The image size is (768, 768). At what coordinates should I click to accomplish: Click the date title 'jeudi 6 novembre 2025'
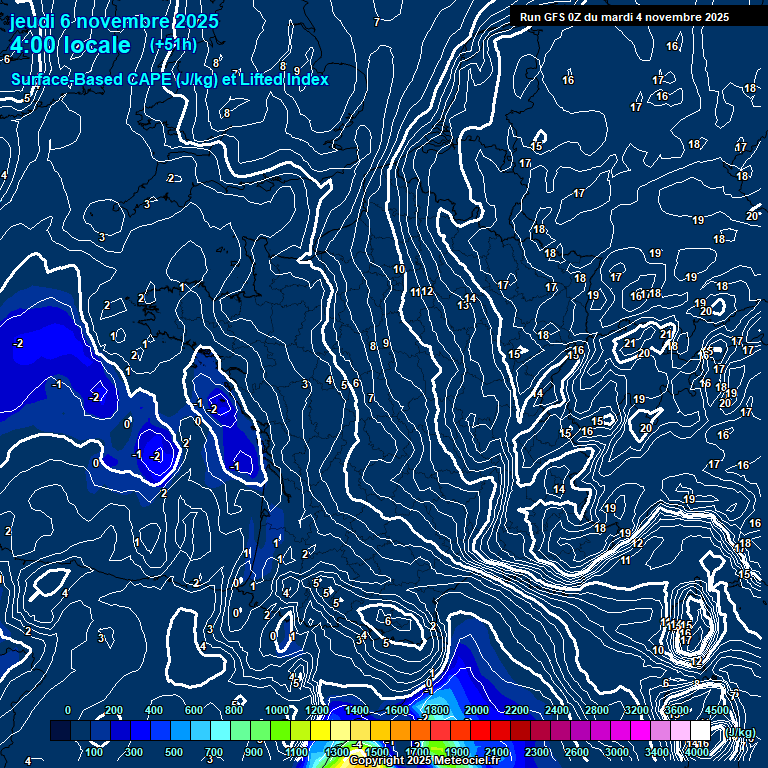coord(114,21)
